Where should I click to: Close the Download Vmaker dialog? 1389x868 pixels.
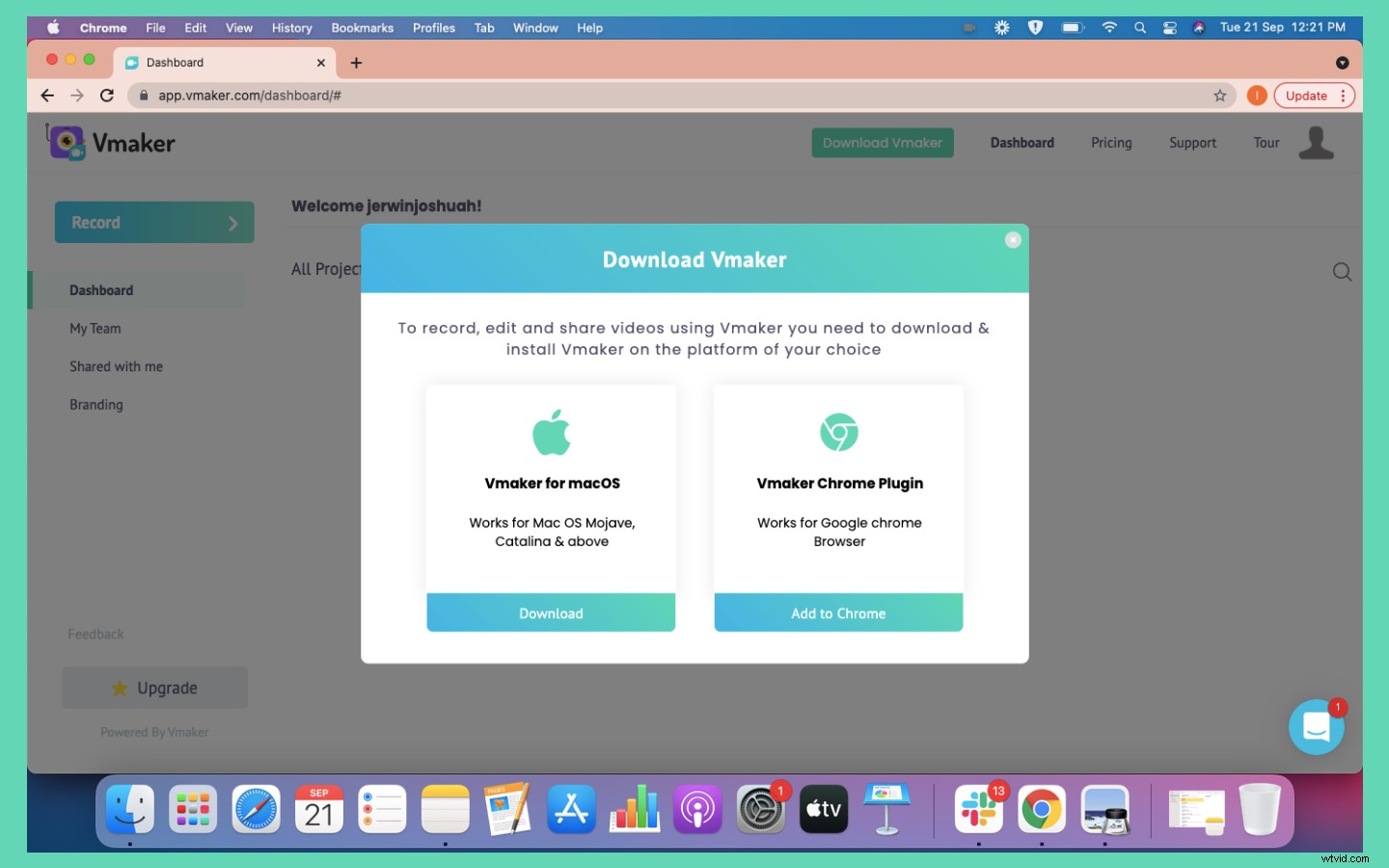coord(1013,240)
